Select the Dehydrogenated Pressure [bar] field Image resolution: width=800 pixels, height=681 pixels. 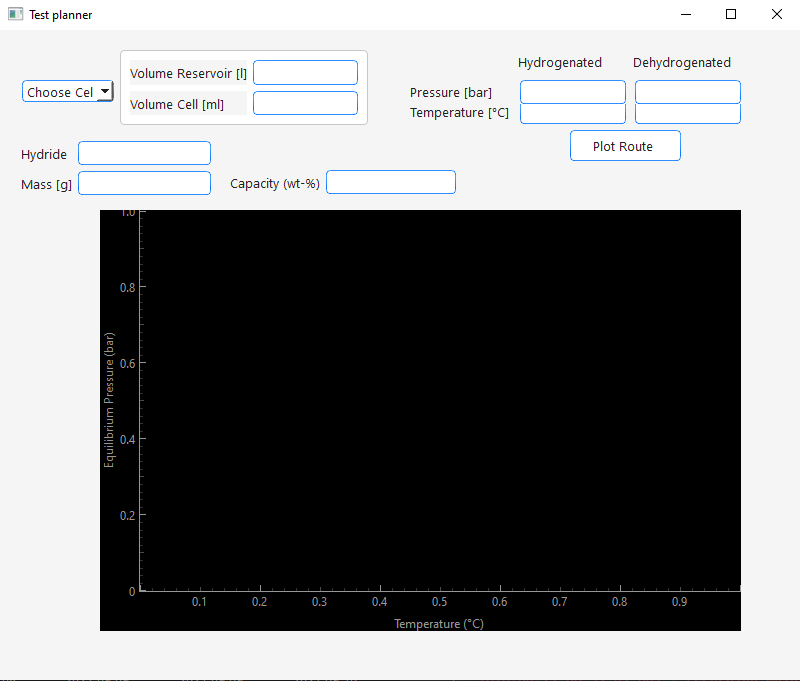point(687,92)
